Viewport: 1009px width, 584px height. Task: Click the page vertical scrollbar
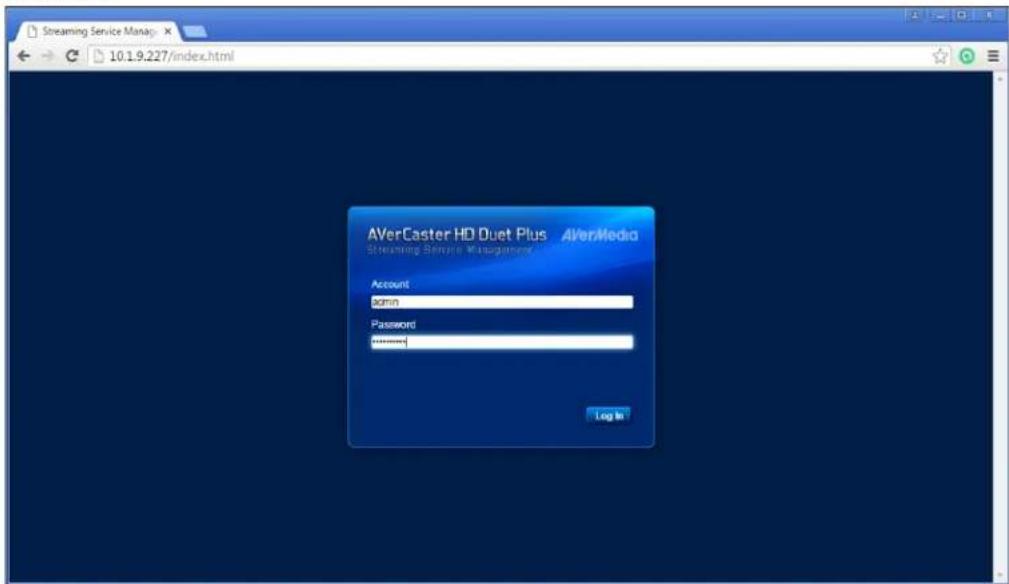coord(999,327)
